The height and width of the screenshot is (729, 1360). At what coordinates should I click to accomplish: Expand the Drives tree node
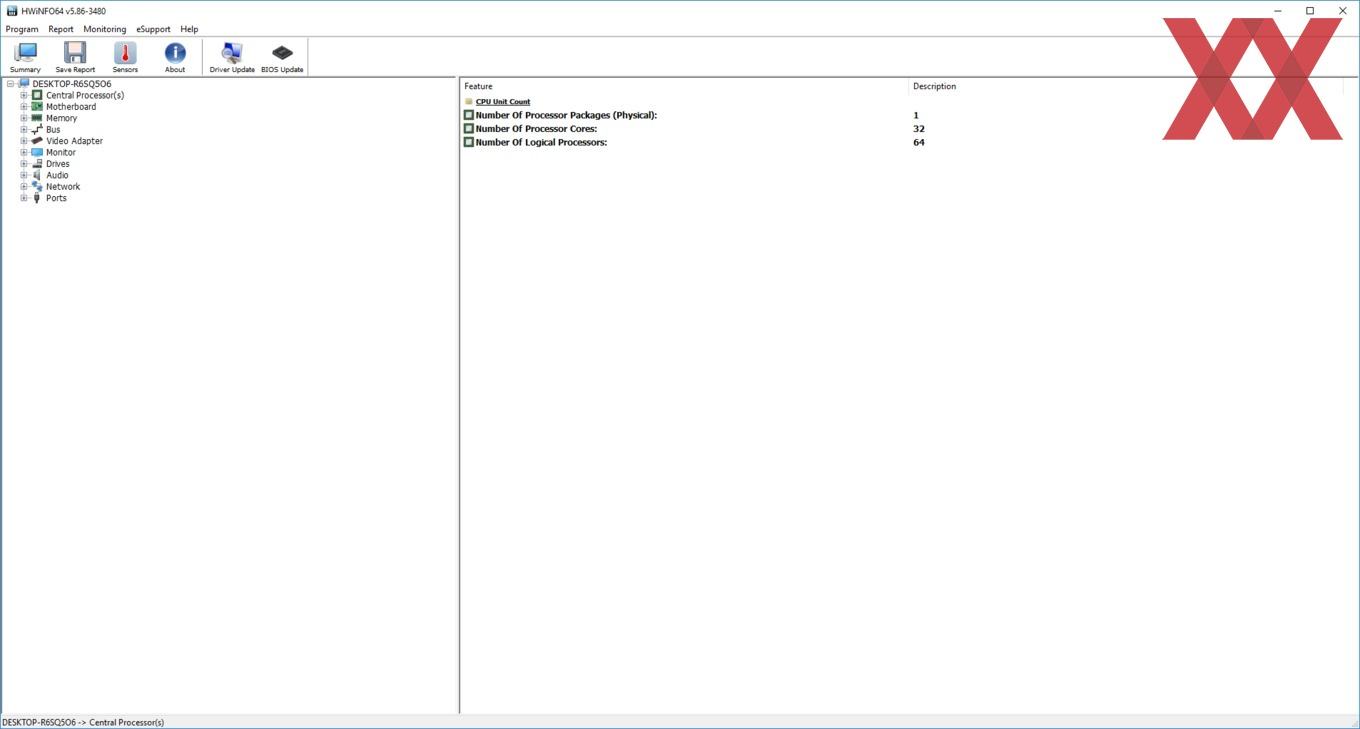tap(24, 164)
